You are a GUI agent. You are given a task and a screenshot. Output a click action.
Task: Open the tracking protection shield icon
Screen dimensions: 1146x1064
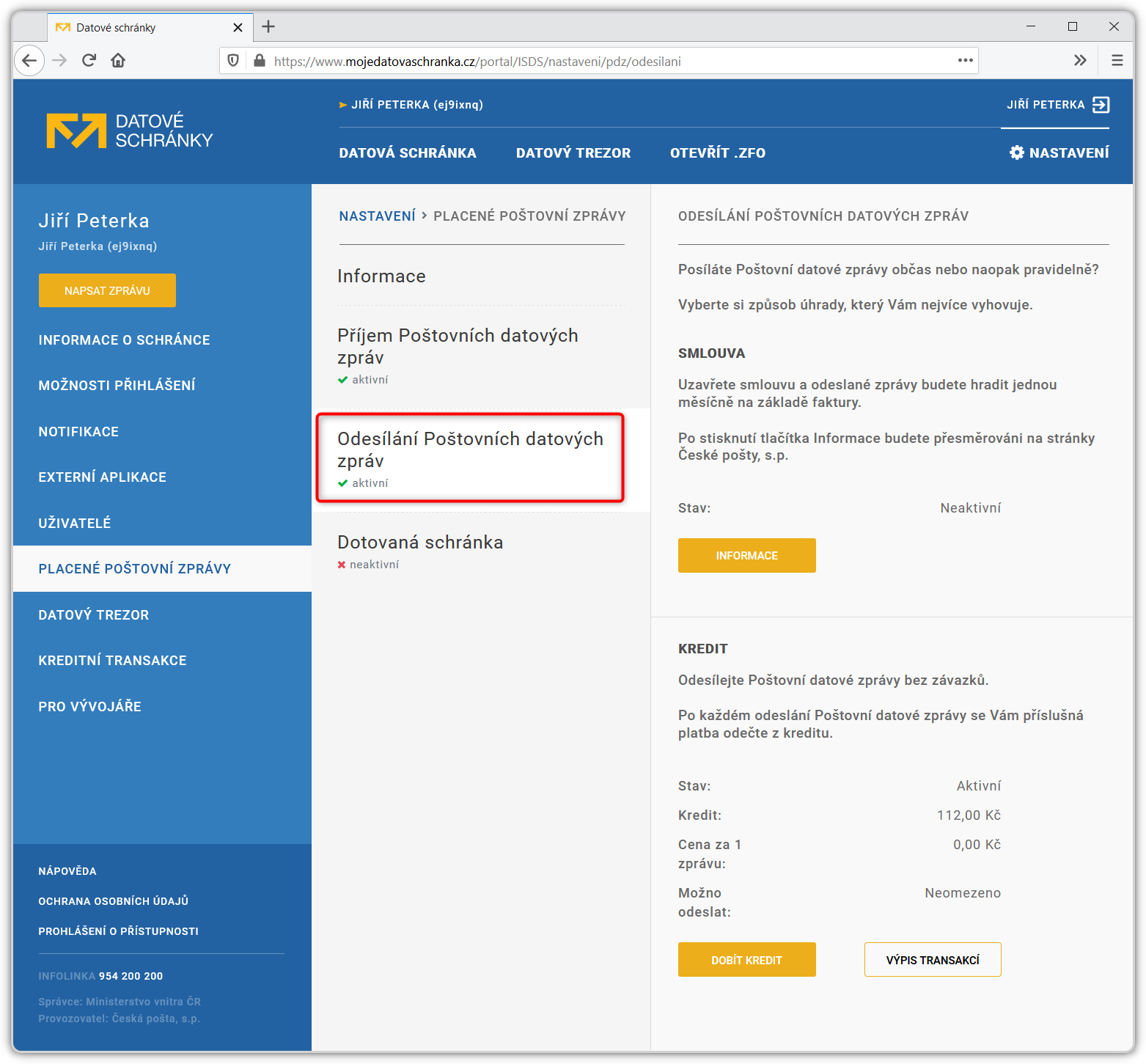[x=233, y=61]
